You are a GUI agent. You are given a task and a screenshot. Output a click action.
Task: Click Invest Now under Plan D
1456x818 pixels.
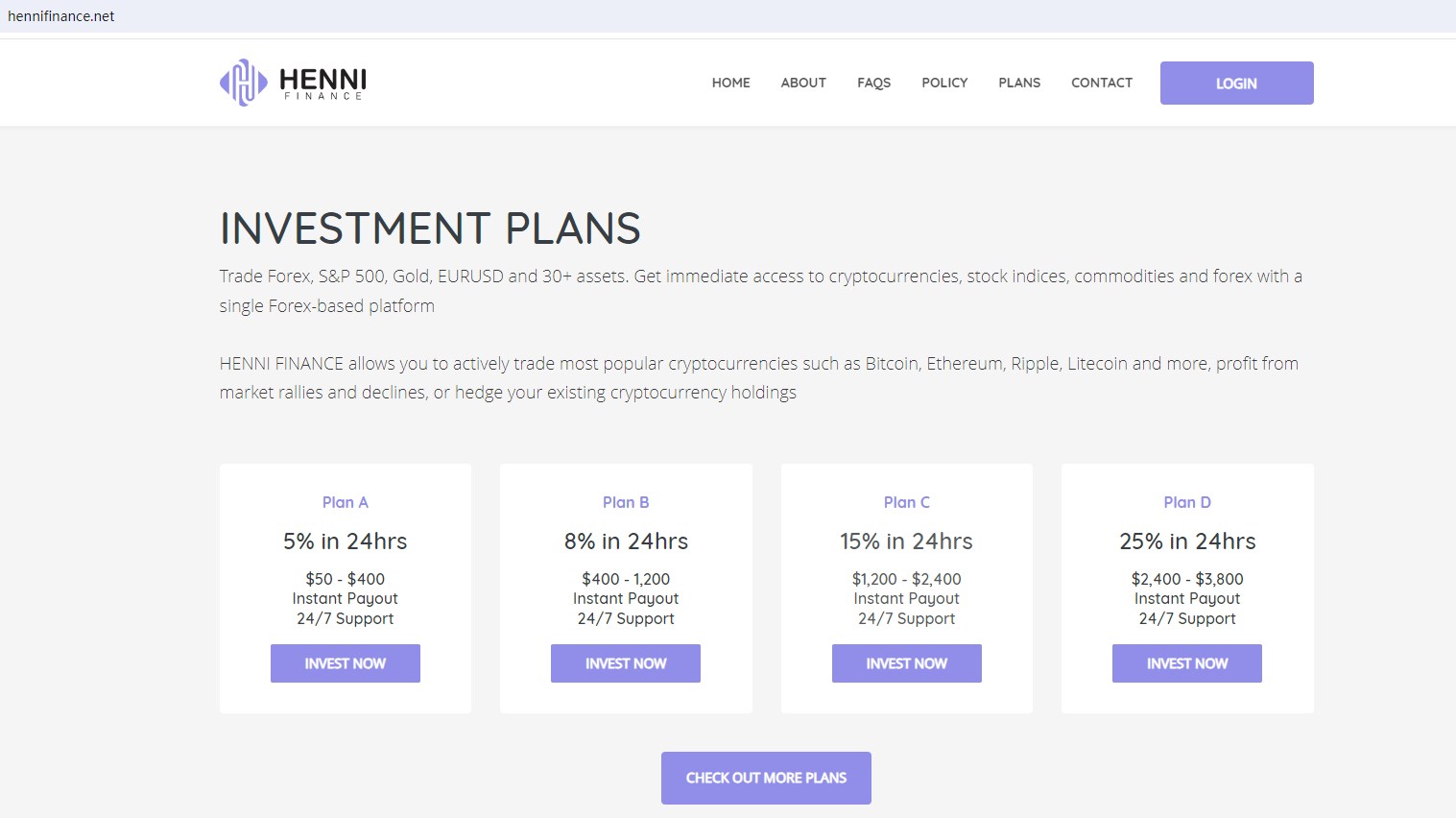click(x=1187, y=663)
